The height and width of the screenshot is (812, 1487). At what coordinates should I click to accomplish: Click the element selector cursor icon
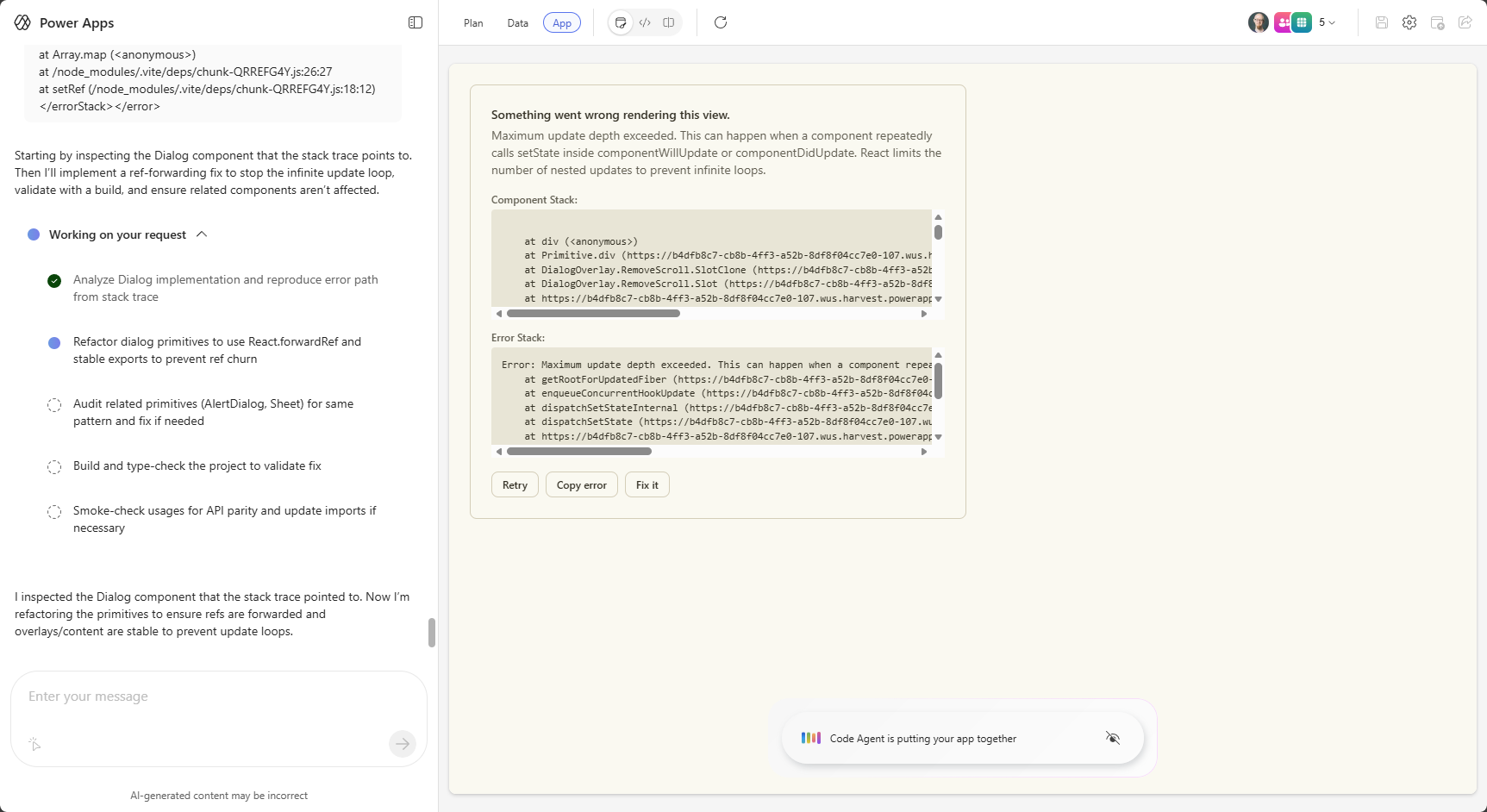pyautogui.click(x=34, y=744)
